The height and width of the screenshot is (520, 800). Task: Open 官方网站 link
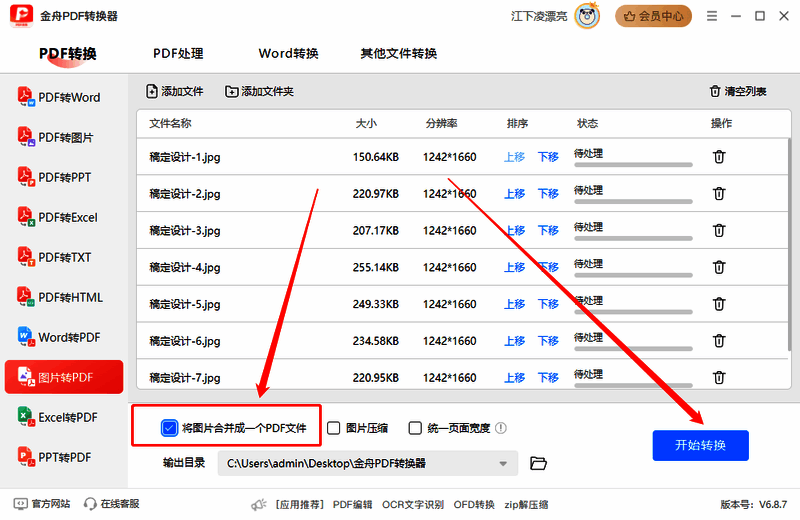point(42,504)
